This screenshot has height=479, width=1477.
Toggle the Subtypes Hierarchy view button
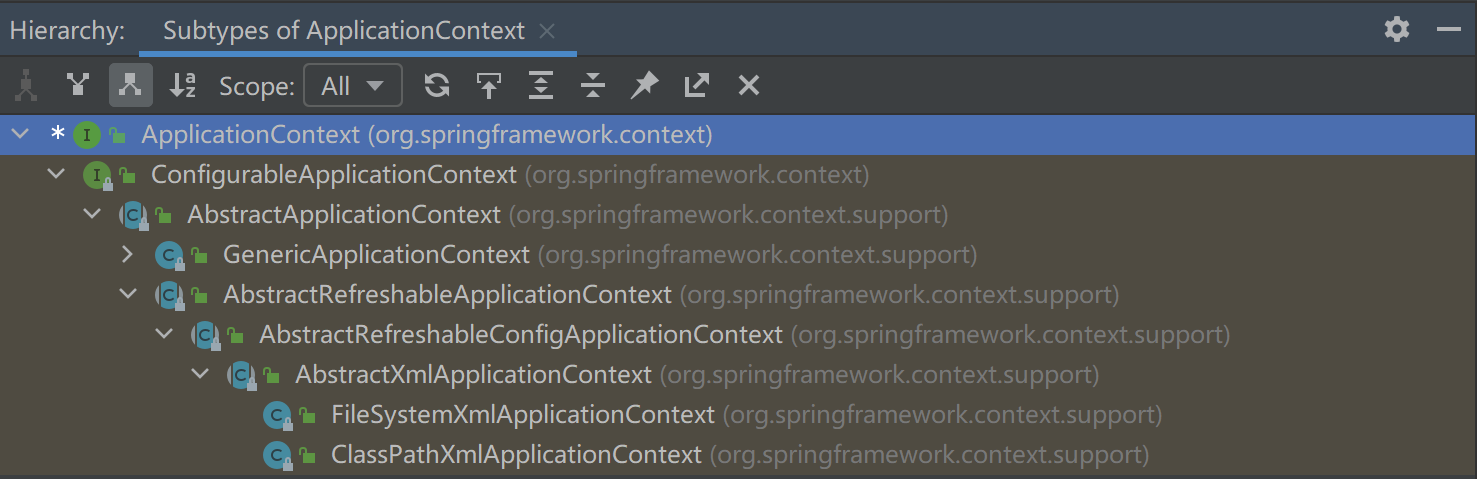click(x=130, y=86)
